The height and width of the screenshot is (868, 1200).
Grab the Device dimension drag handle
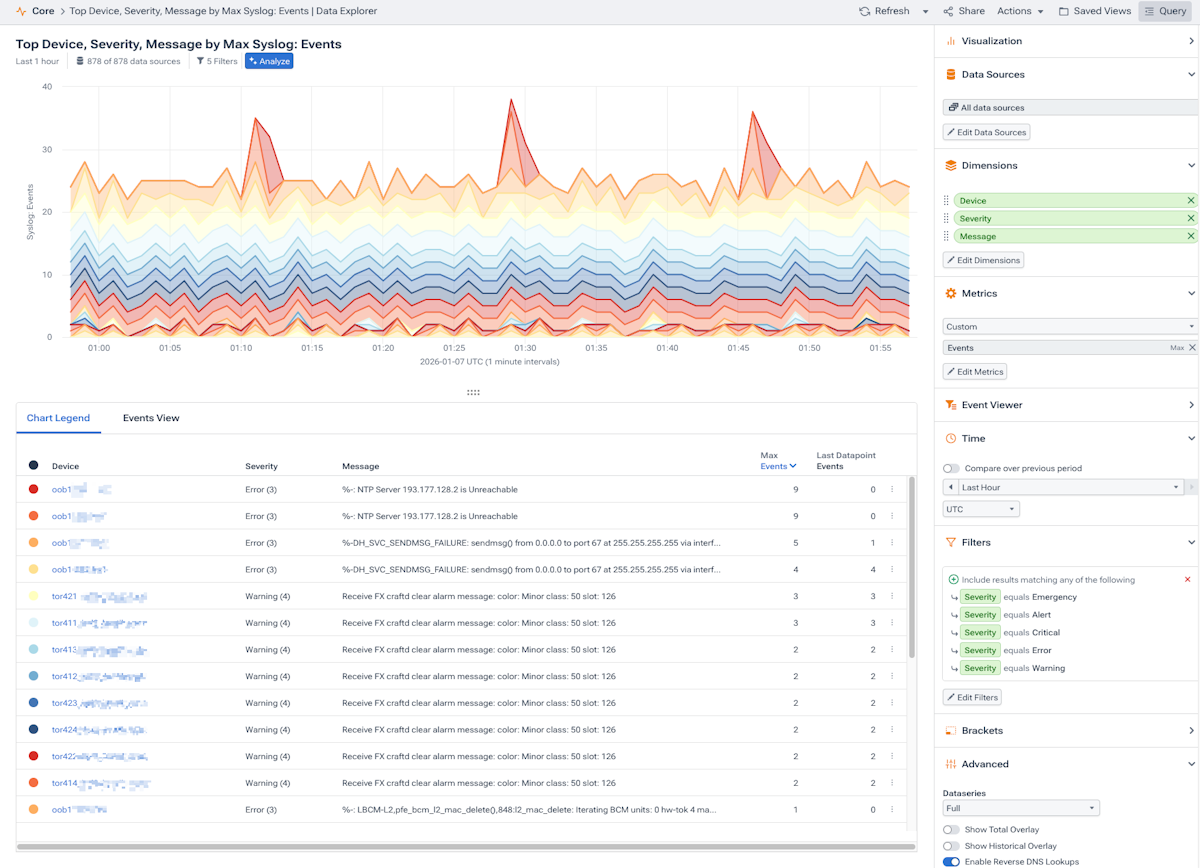coord(946,201)
